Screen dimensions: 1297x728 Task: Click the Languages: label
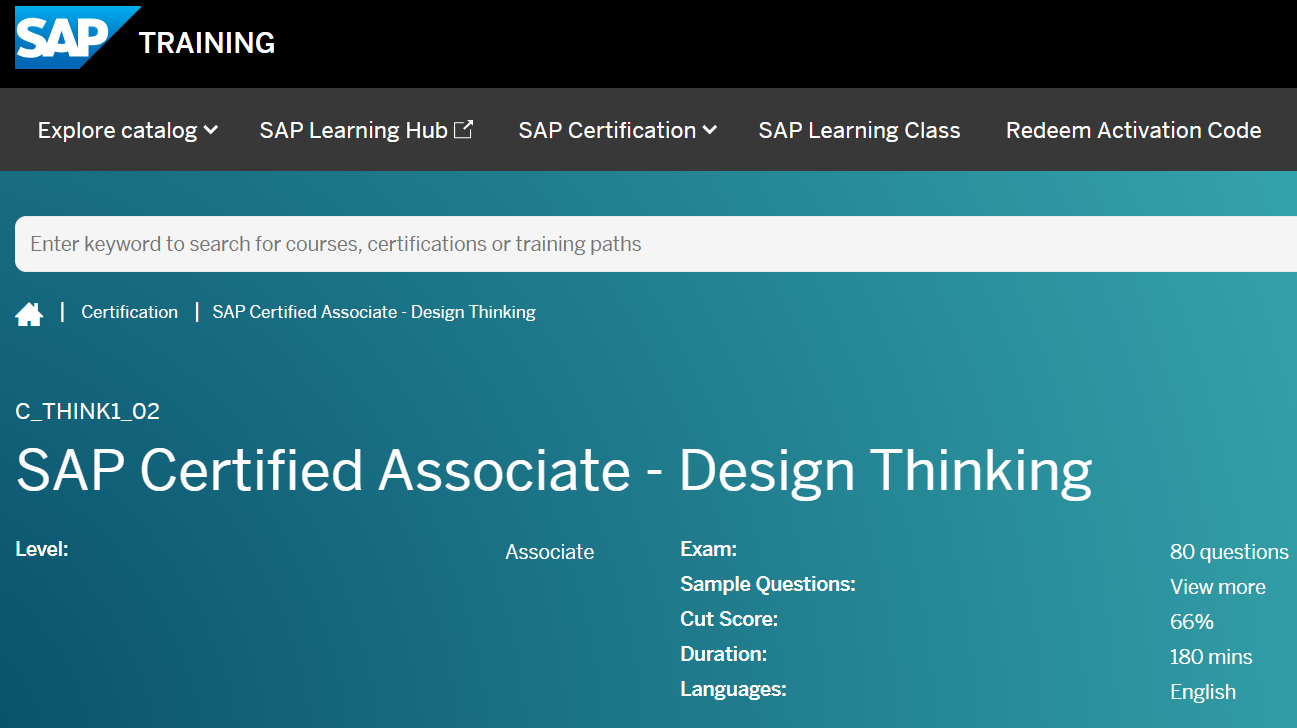click(x=734, y=689)
